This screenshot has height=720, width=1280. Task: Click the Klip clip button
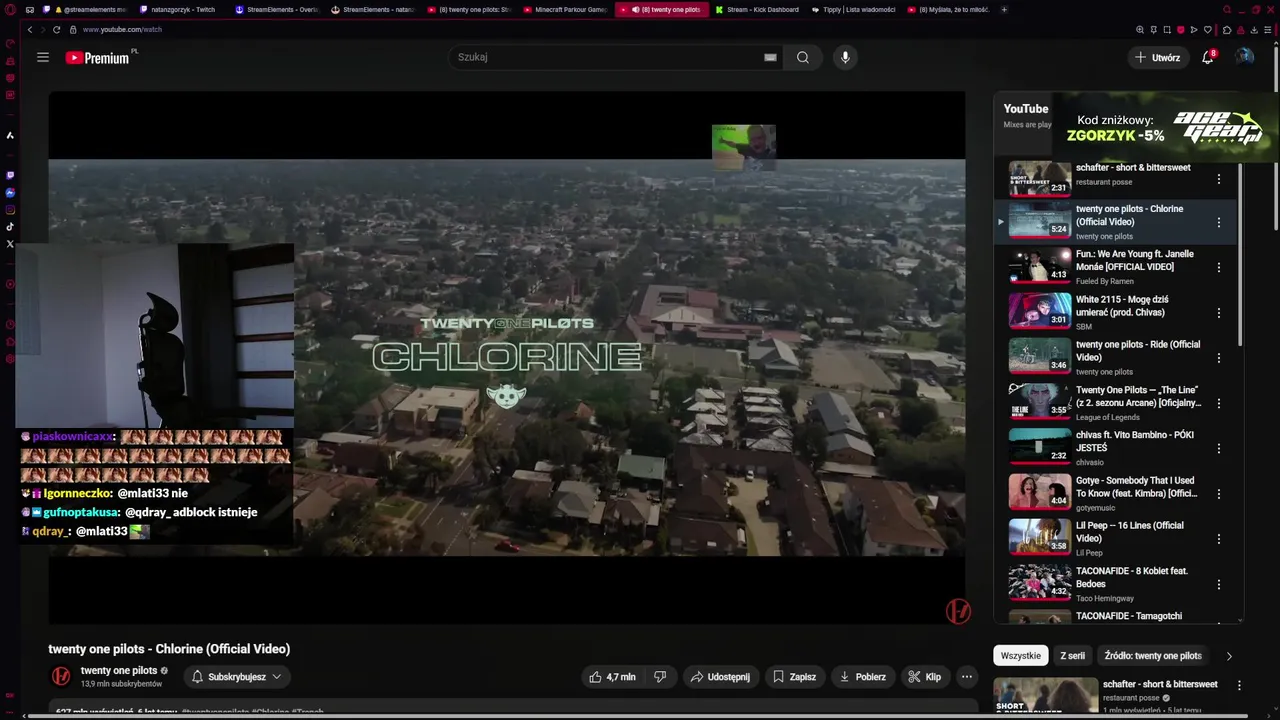coord(925,677)
